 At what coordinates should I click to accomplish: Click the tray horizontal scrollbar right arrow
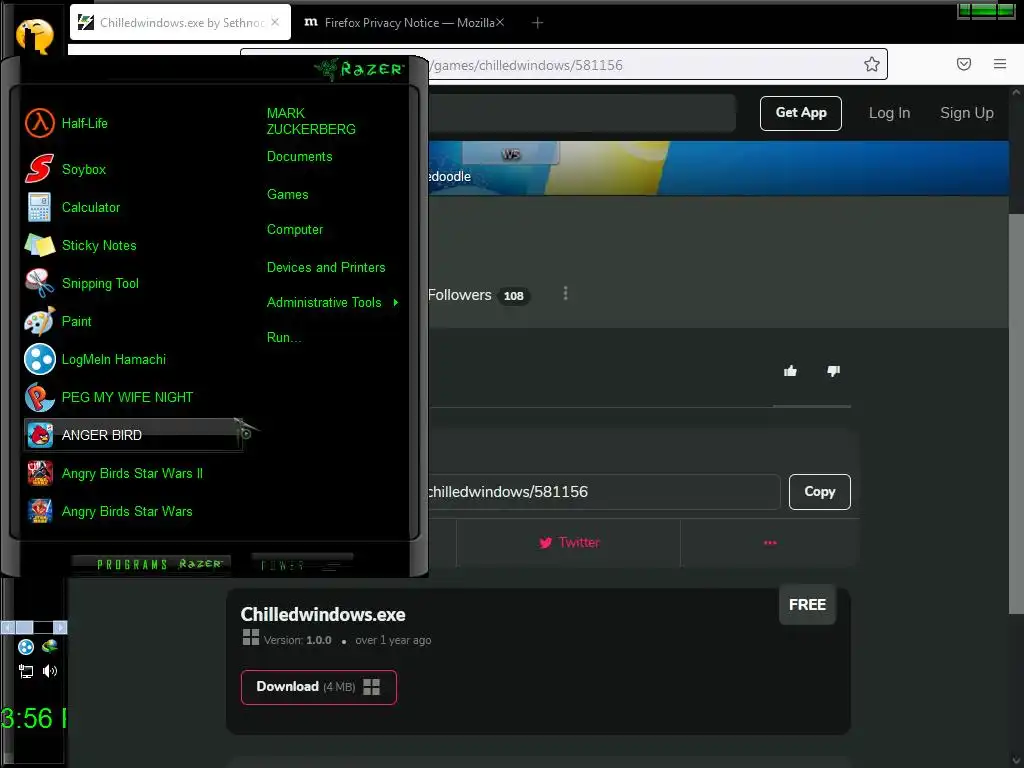point(60,627)
